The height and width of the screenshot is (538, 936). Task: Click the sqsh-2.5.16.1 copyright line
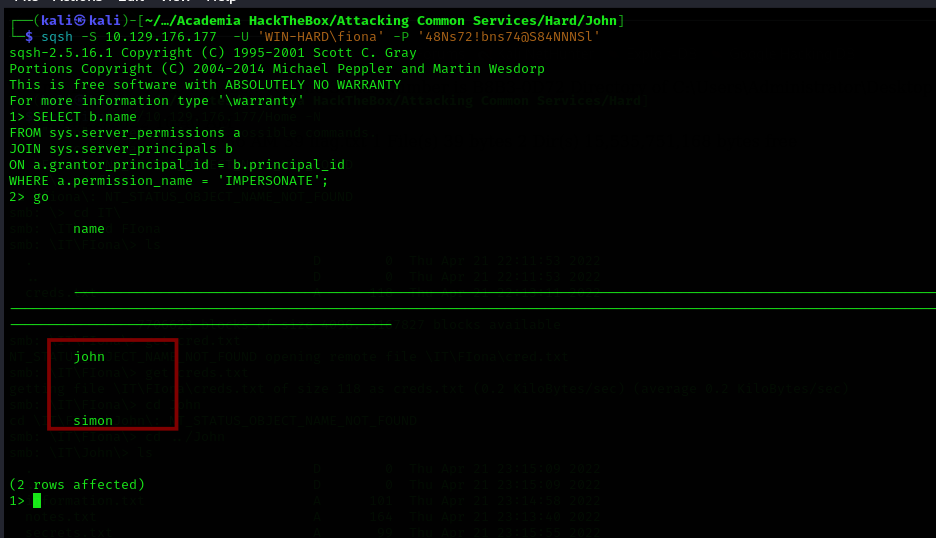[199, 52]
